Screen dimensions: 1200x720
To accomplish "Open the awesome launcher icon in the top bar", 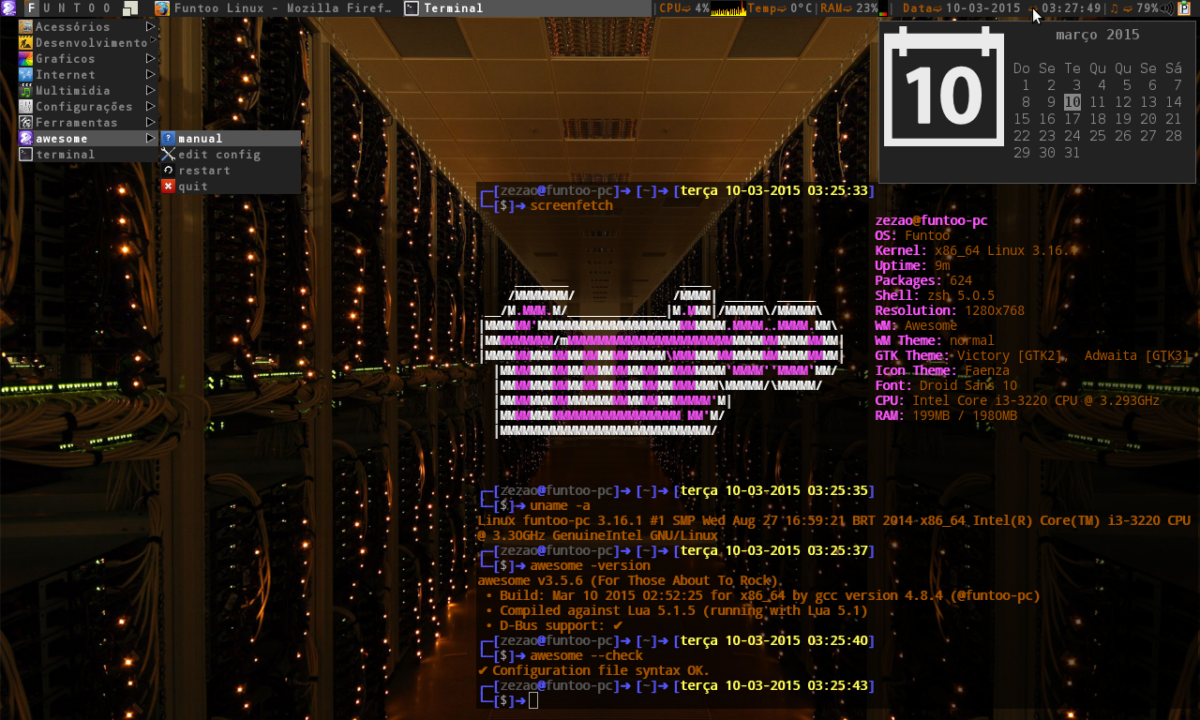I will point(8,8).
